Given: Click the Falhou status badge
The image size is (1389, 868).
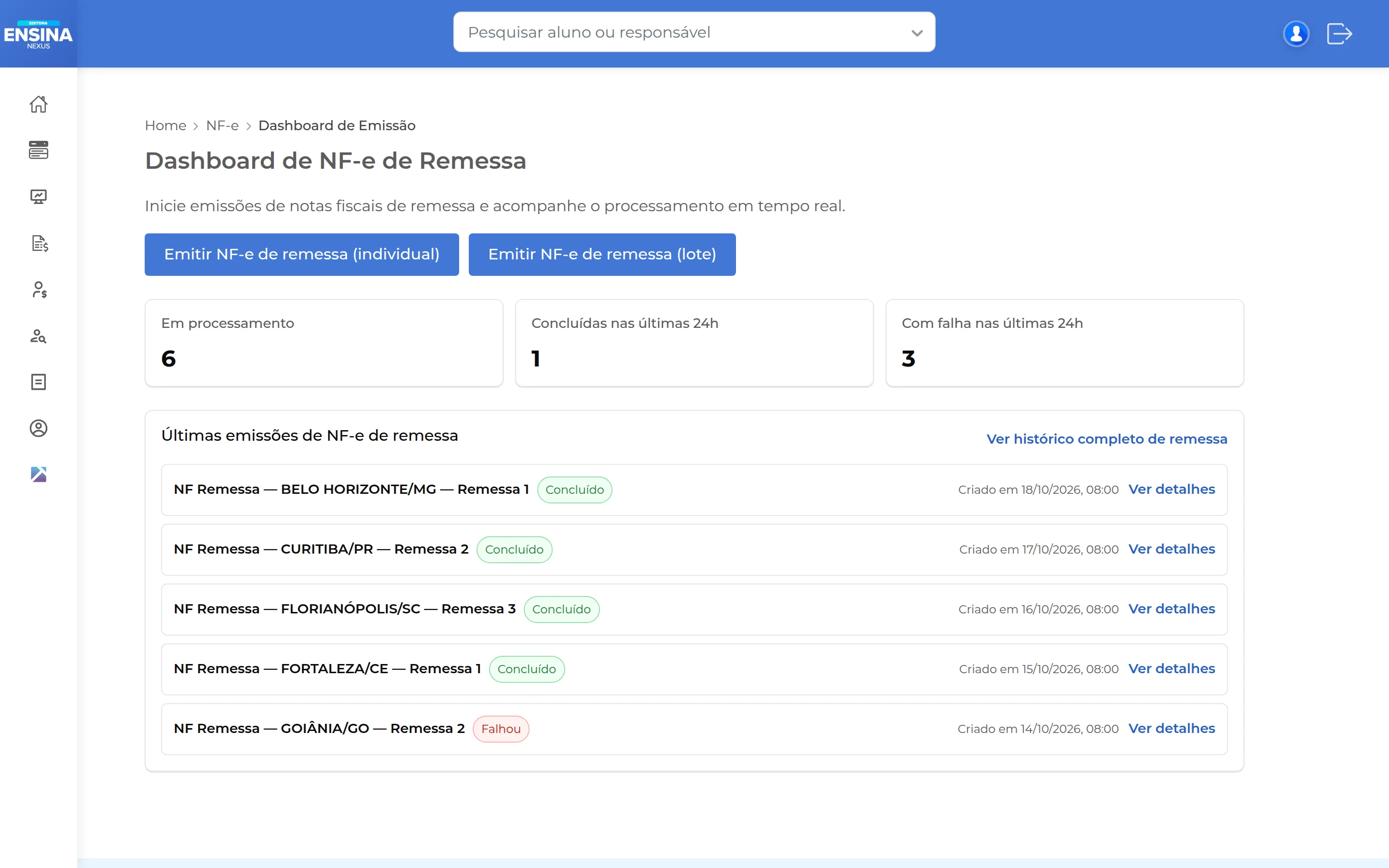Looking at the screenshot, I should tap(501, 729).
